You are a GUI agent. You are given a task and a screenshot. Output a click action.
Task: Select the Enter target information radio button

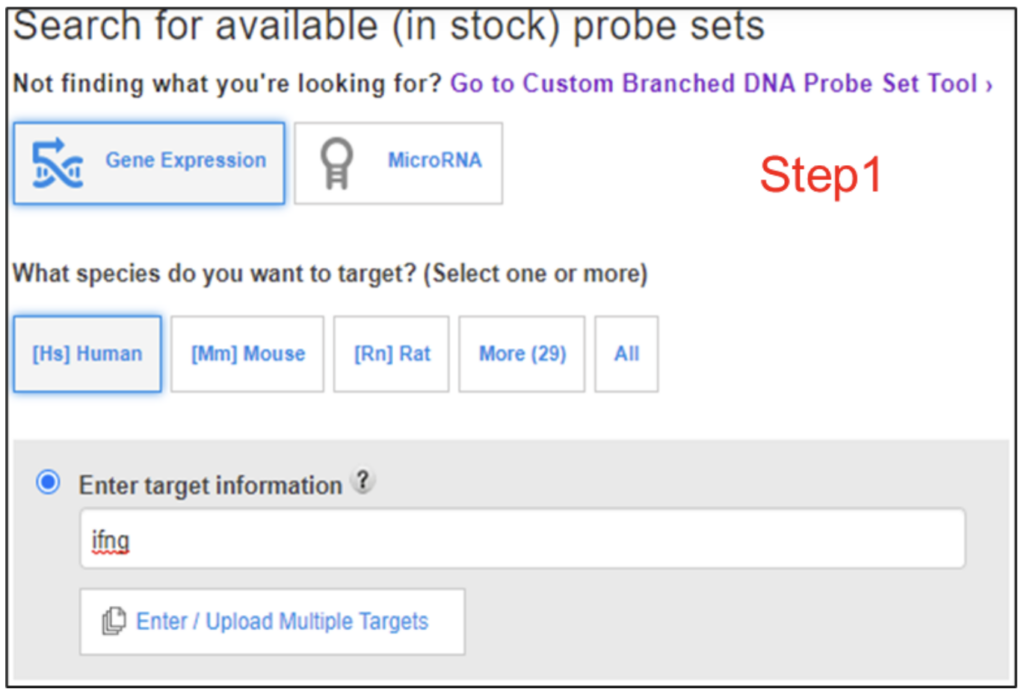[48, 483]
